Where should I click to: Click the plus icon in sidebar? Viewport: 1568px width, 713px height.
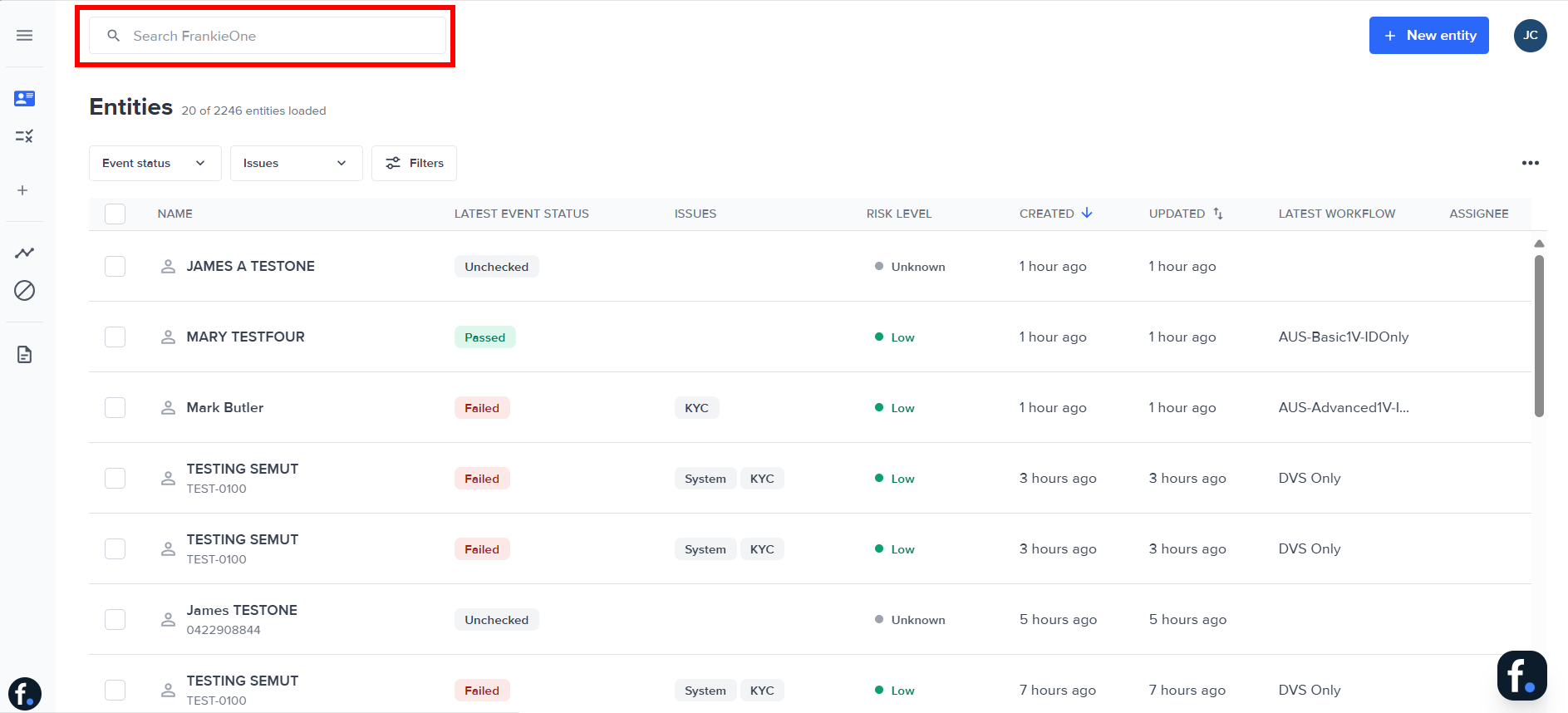22,190
